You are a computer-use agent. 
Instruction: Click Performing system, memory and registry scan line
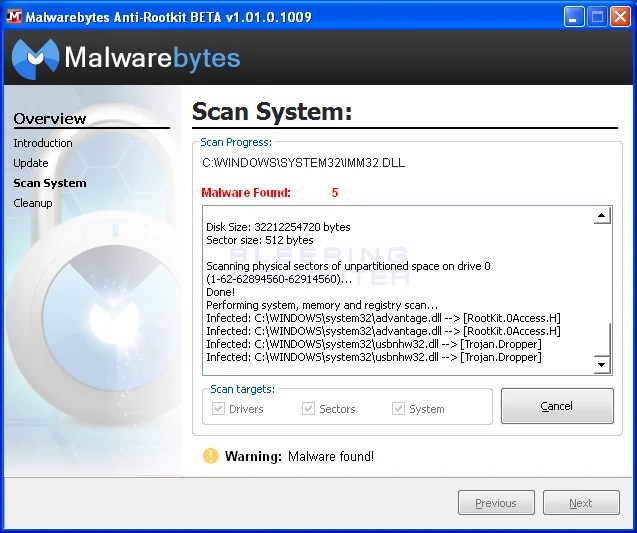pos(322,305)
